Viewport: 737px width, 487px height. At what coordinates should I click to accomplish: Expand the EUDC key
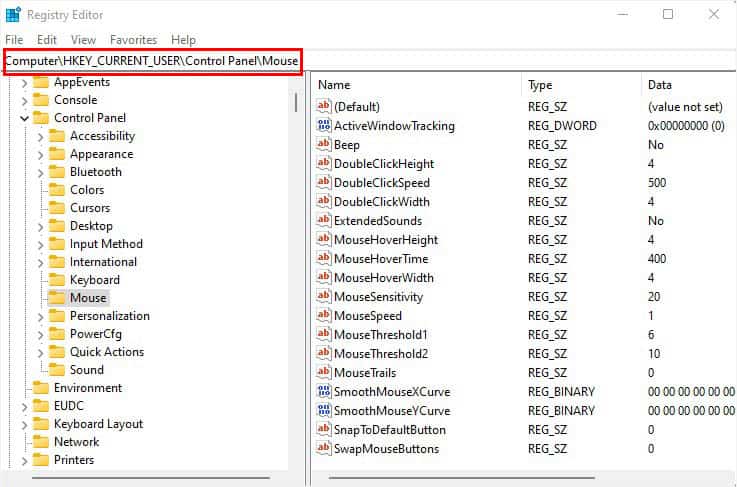pos(24,406)
